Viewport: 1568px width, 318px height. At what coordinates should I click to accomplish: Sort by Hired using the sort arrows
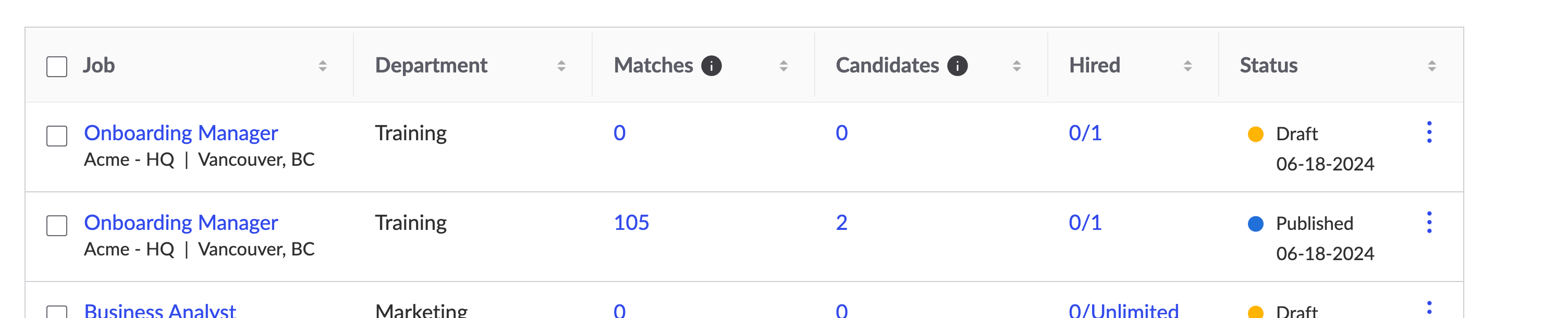(1187, 66)
